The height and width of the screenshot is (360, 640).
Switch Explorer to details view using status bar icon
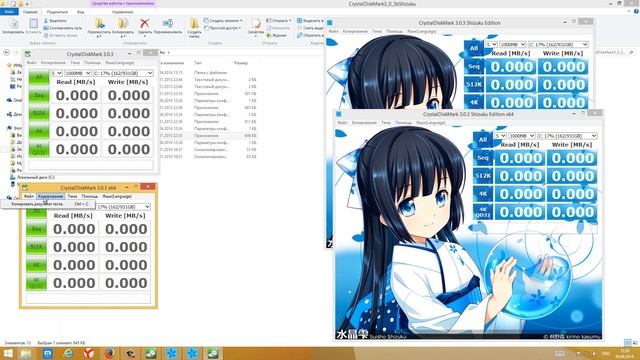tap(627, 342)
